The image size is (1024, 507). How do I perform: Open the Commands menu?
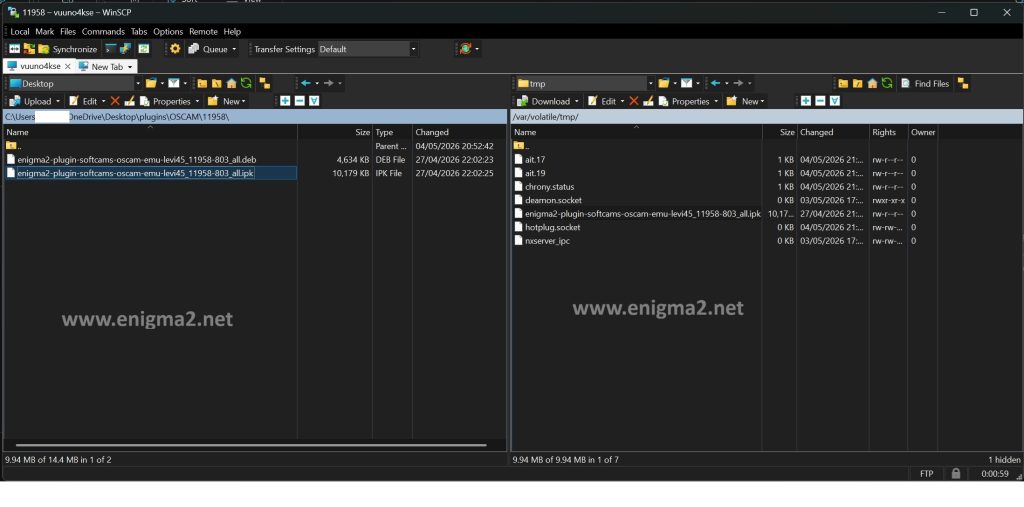(103, 31)
